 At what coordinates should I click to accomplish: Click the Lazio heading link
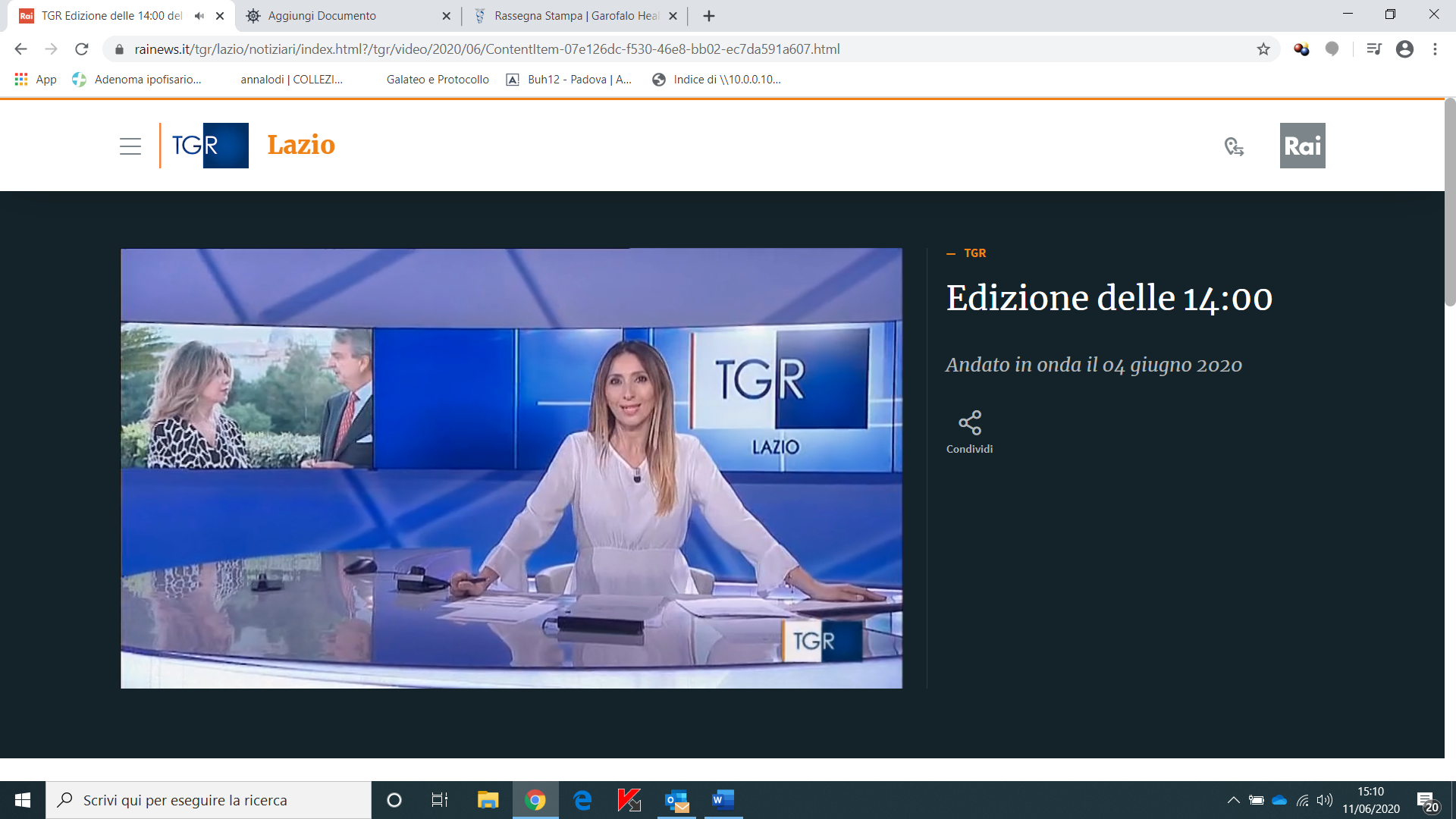[301, 145]
